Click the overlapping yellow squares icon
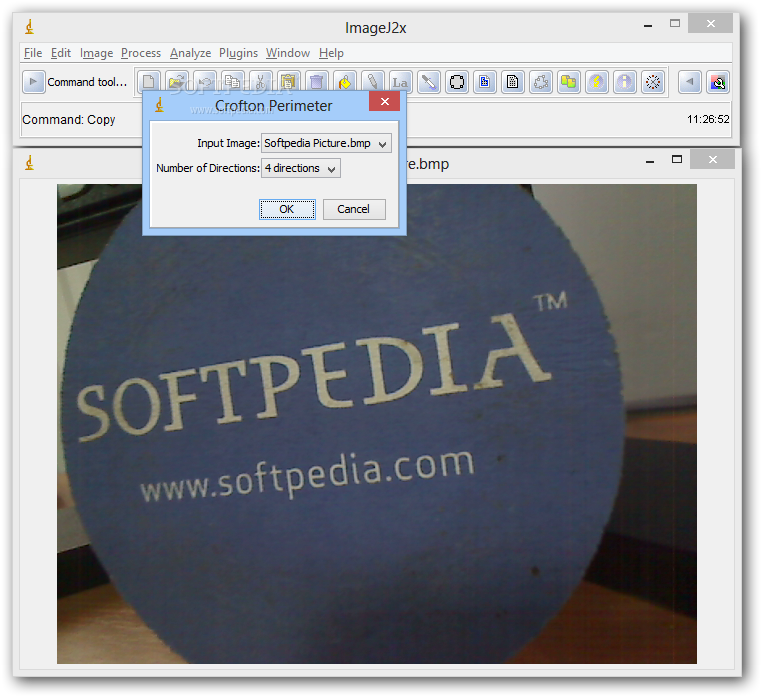Screen dimensions: 762x697 [x=568, y=82]
